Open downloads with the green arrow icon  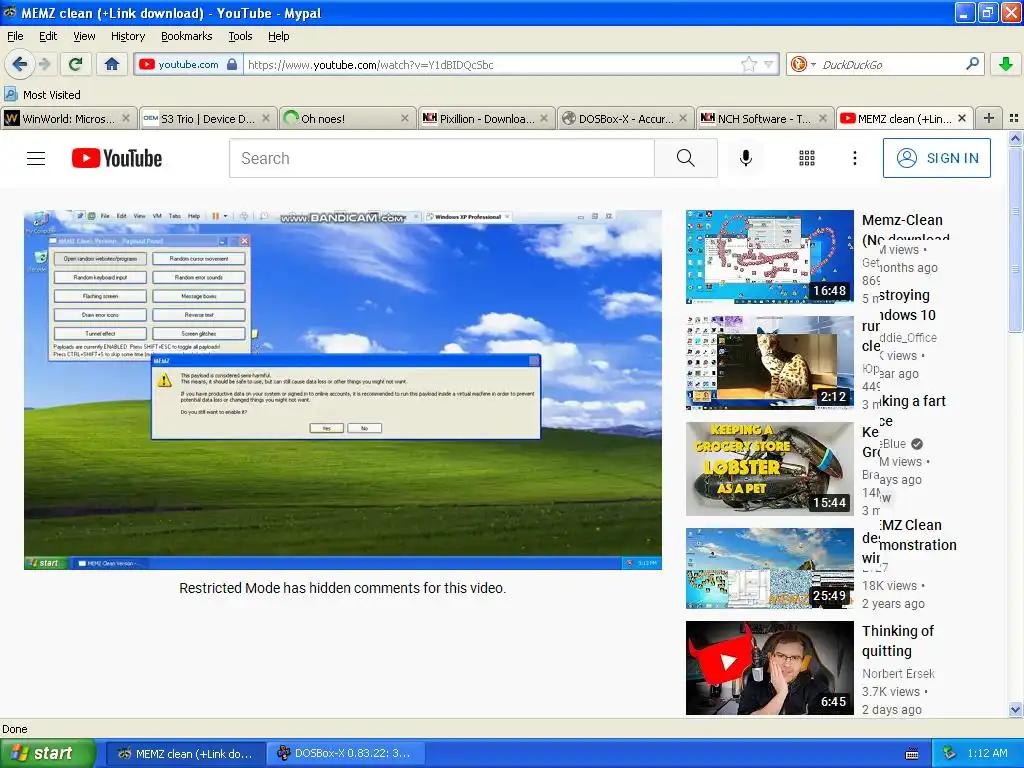tap(1006, 64)
